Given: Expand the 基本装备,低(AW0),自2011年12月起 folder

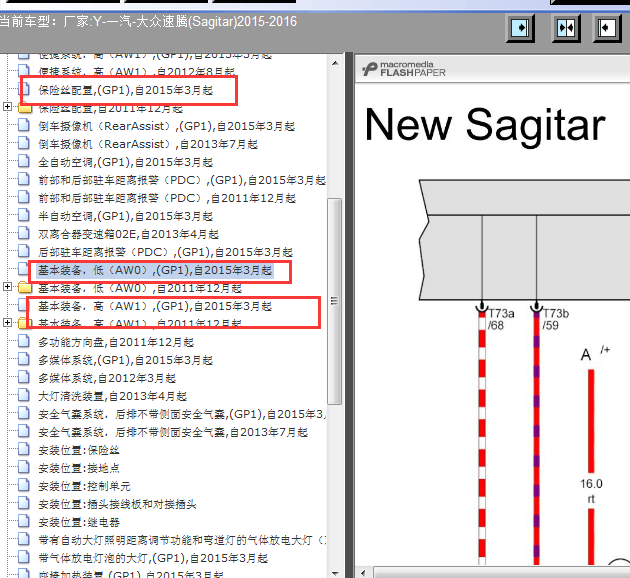Looking at the screenshot, I should [x=7, y=286].
